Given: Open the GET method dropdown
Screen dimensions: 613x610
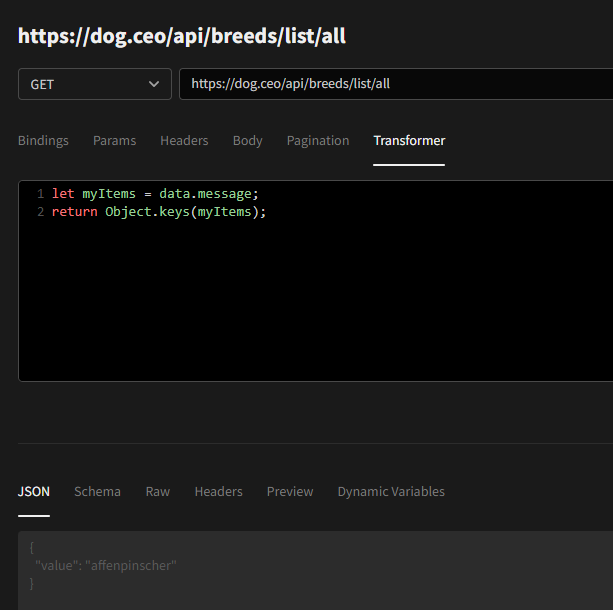Looking at the screenshot, I should click(x=95, y=84).
